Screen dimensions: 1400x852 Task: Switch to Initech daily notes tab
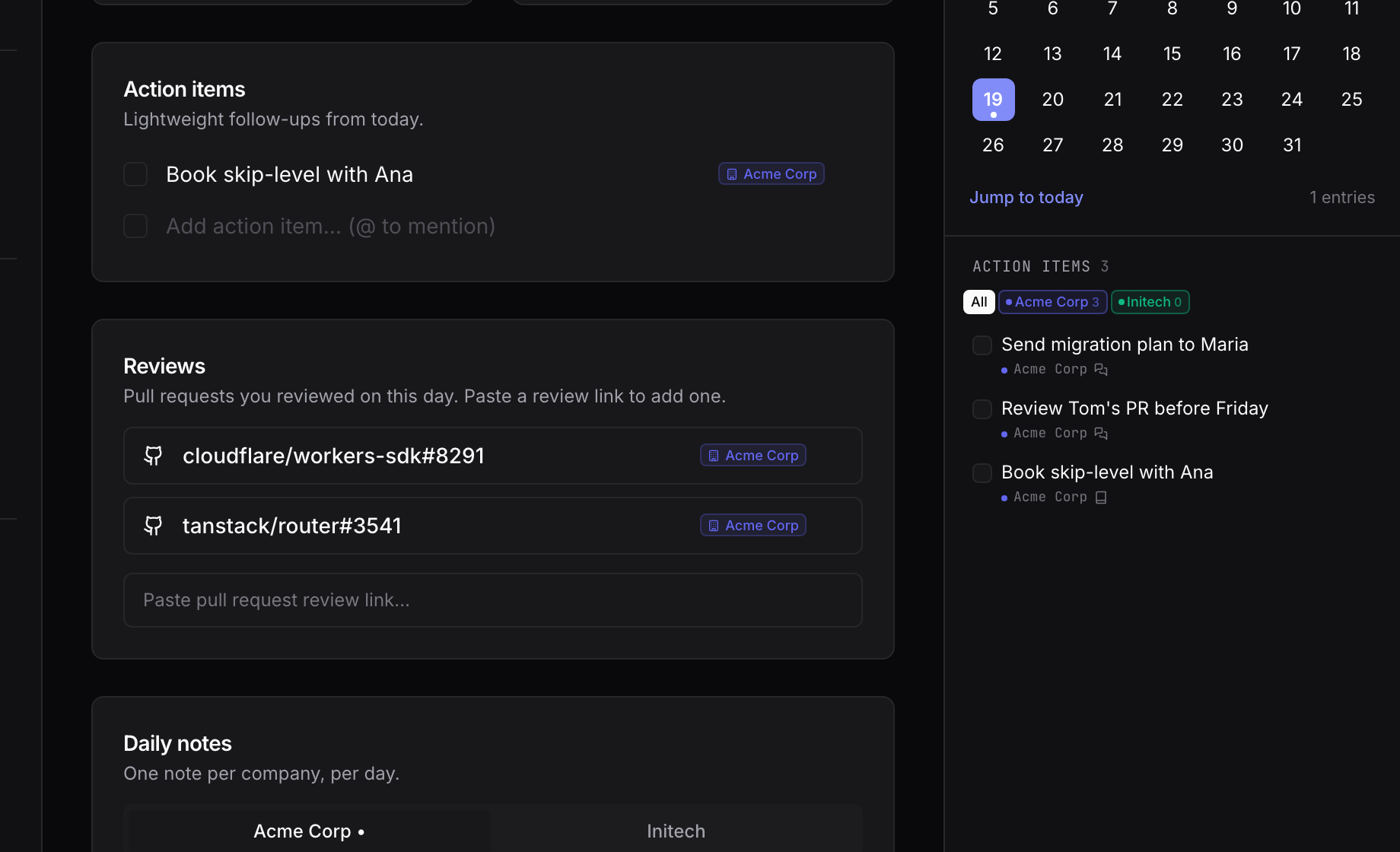coord(676,831)
